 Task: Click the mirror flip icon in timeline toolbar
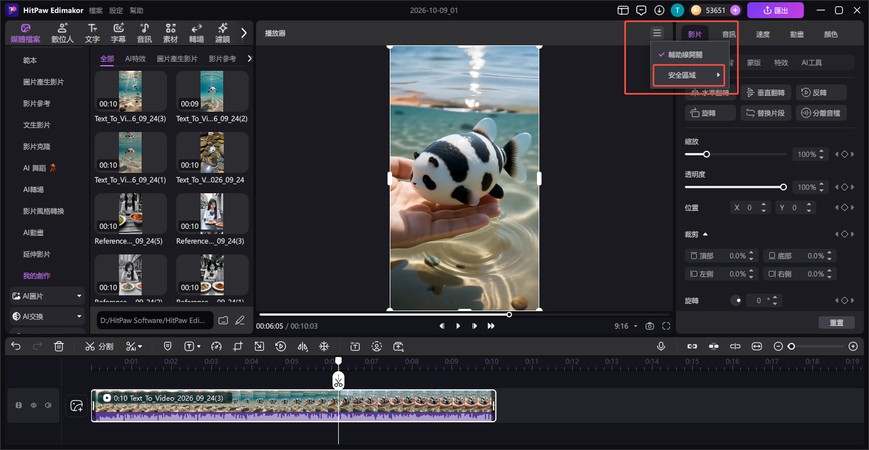click(302, 346)
